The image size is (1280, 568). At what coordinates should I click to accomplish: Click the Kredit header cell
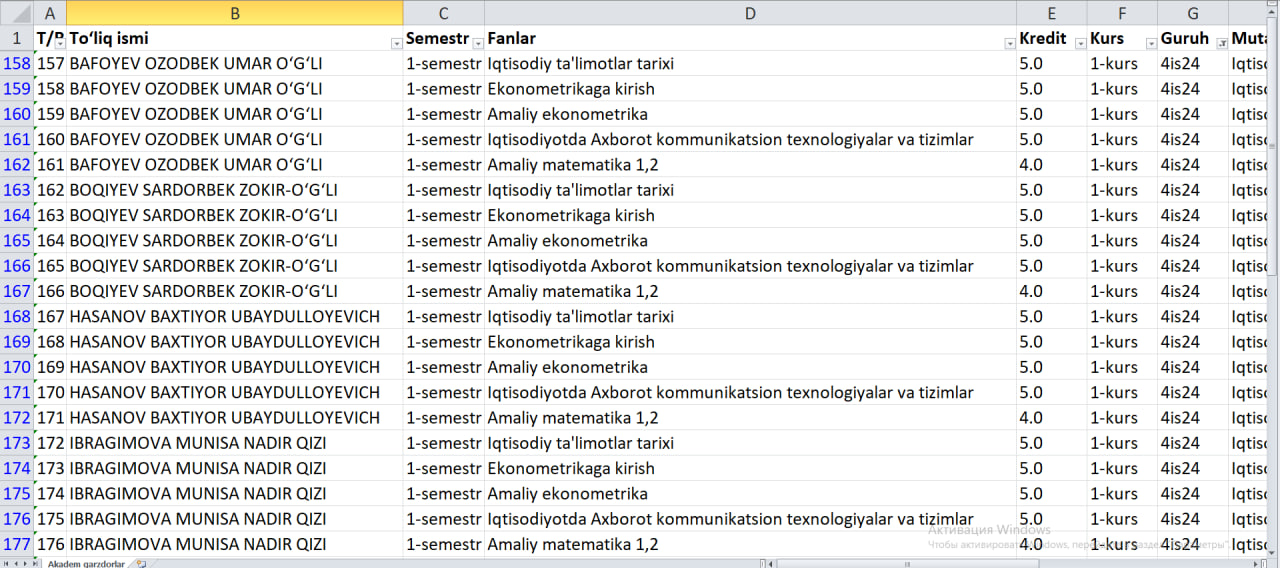coord(1052,38)
